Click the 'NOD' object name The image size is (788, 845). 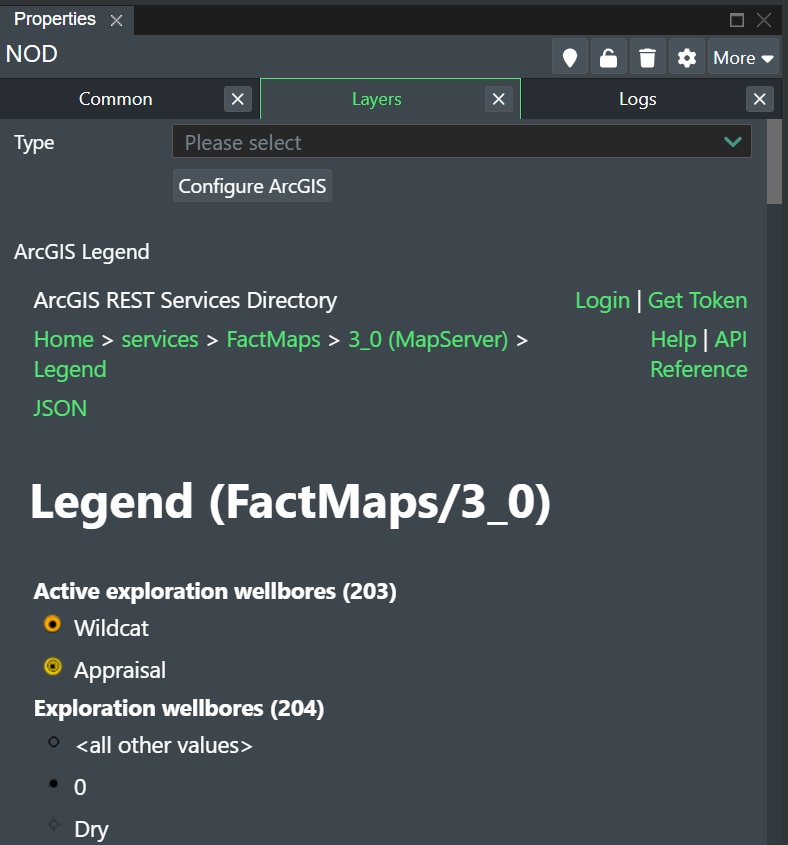pos(31,54)
